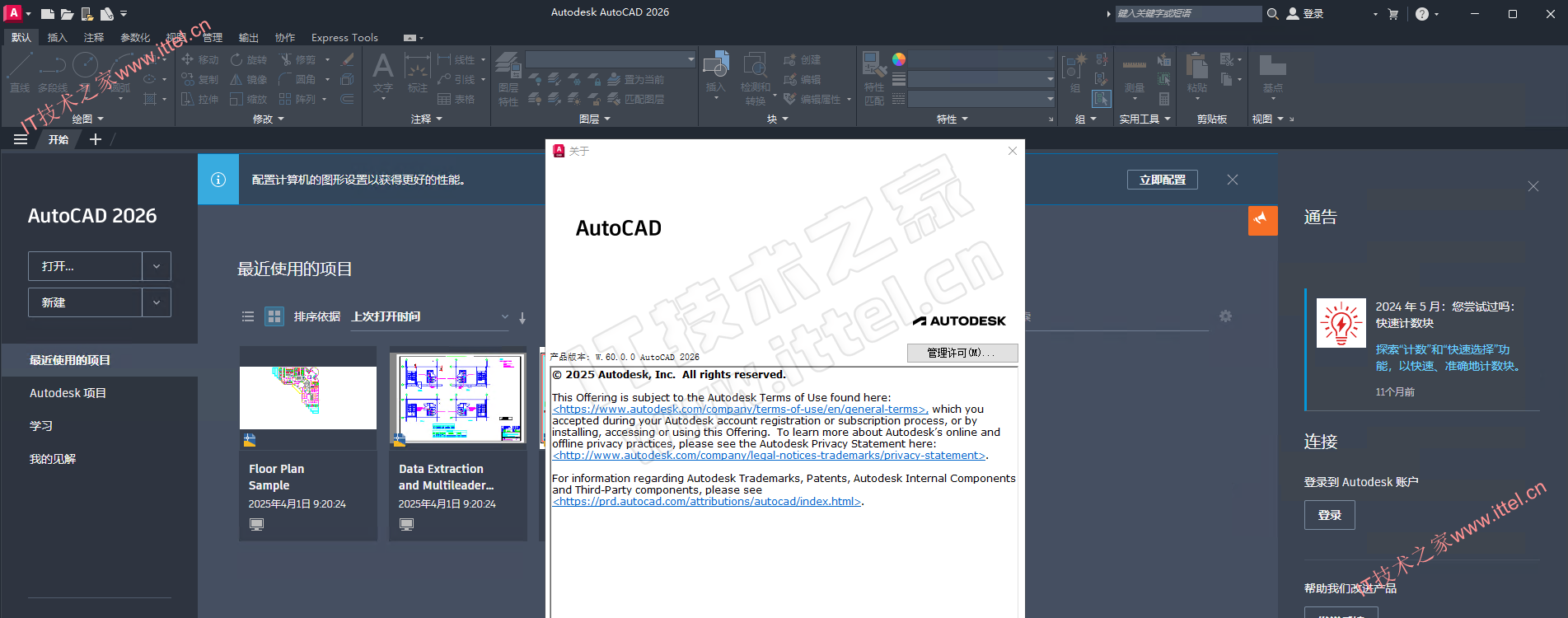
Task: Expand Utilities (实用工具) panel flyout
Action: (x=1145, y=119)
